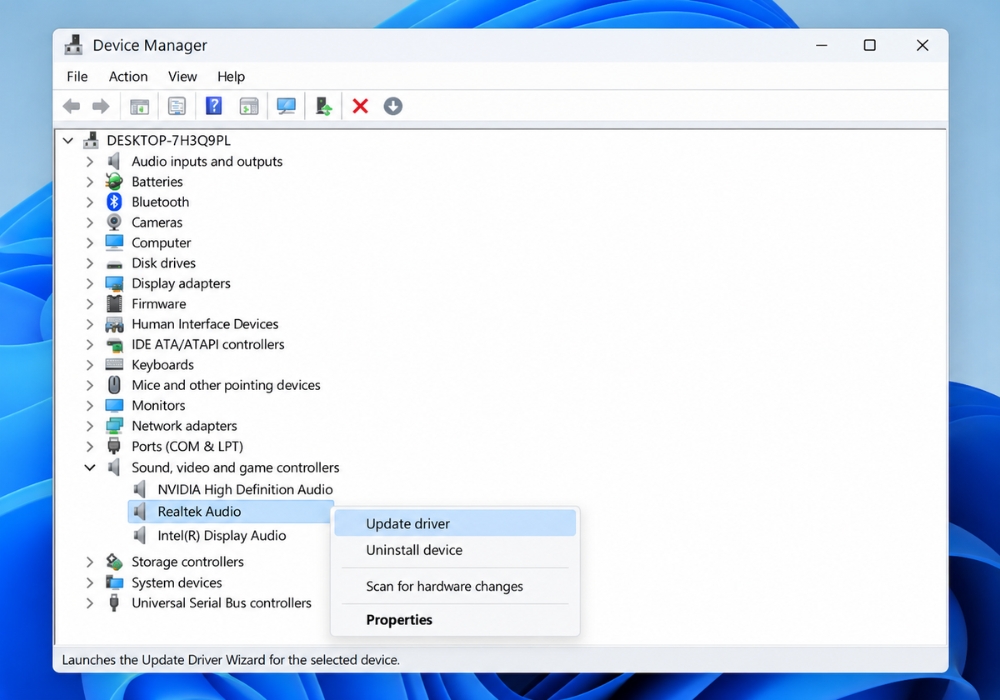
Task: Click the Storage controllers icon
Action: pos(114,562)
